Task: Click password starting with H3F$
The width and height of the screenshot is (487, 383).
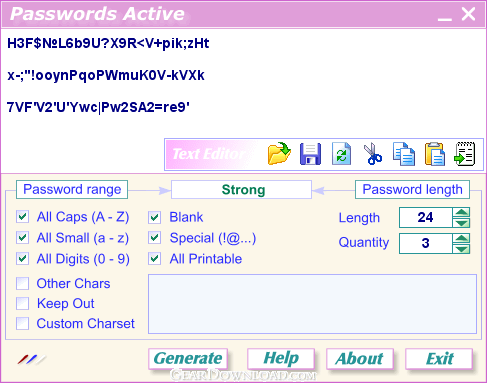Action: tap(108, 43)
